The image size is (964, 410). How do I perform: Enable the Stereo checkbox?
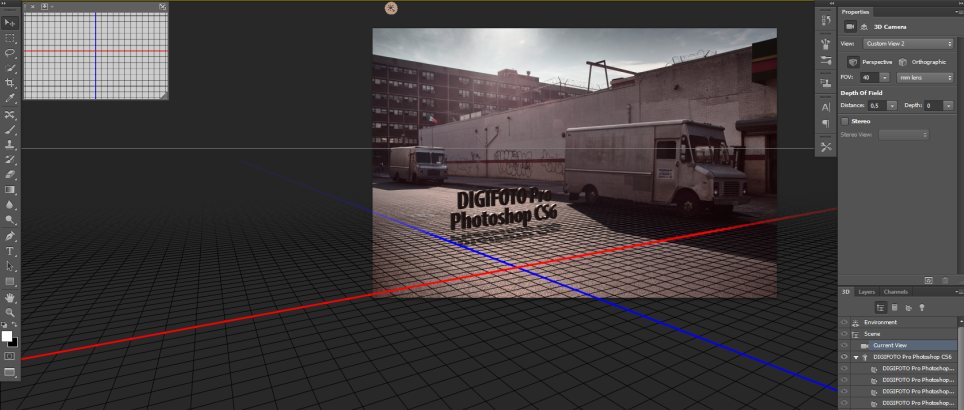click(x=845, y=121)
